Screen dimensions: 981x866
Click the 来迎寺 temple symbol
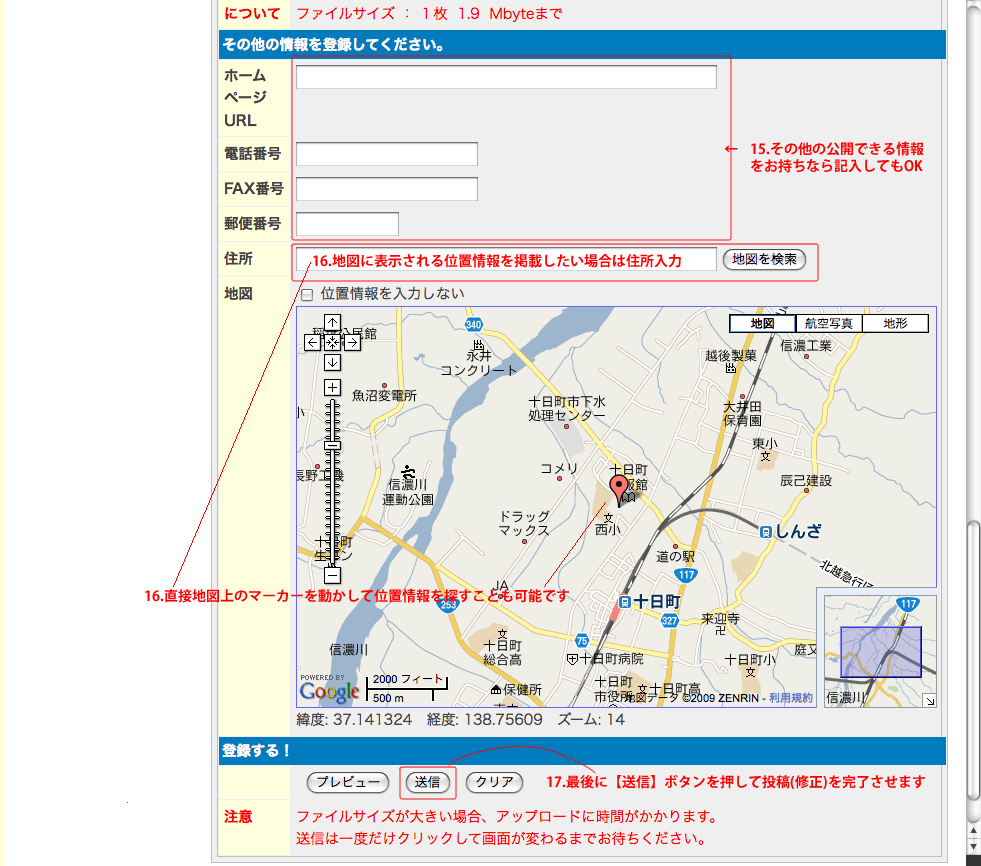pos(720,631)
